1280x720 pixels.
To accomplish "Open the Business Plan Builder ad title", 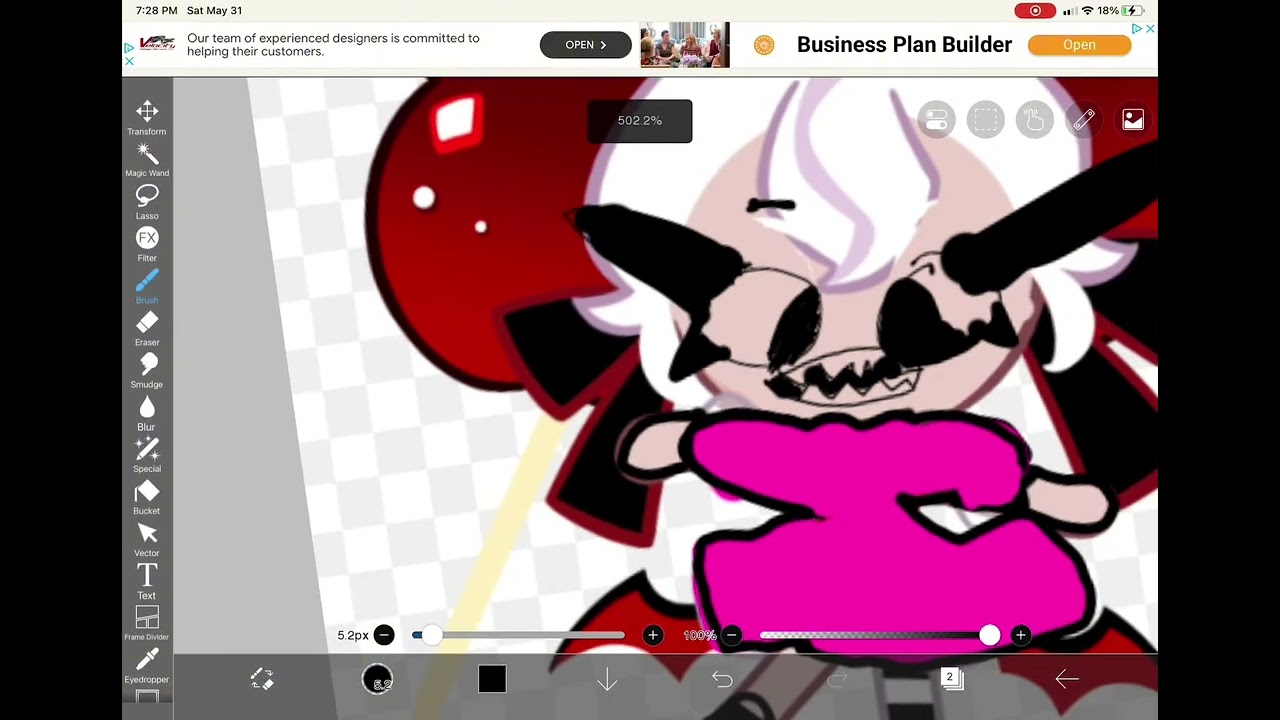I will (904, 45).
